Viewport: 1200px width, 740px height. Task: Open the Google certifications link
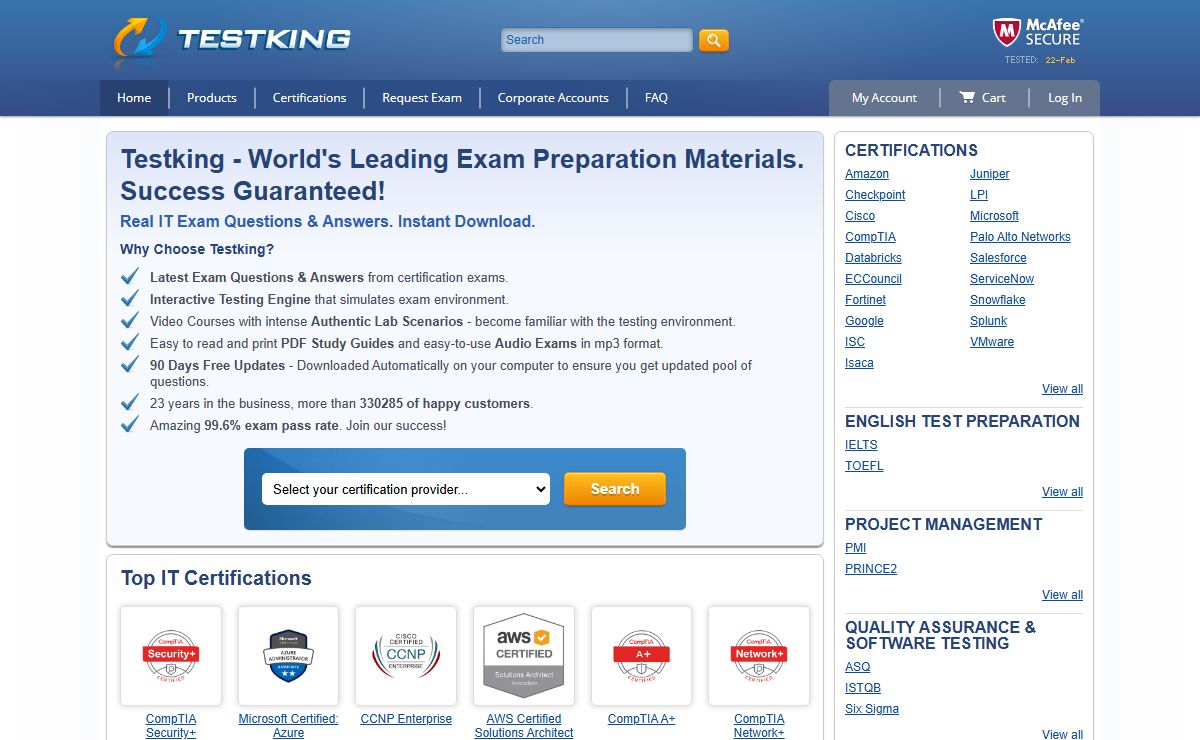coord(864,321)
